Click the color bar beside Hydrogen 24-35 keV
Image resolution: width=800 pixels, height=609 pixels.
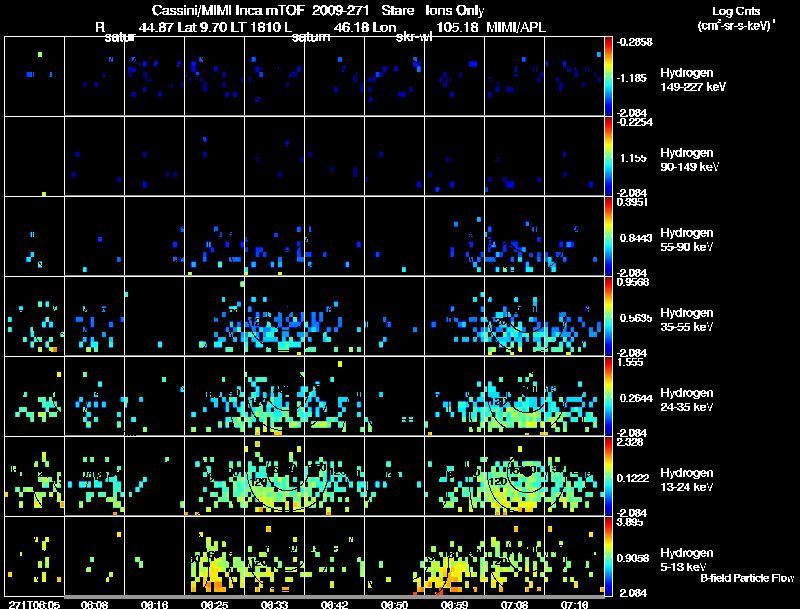point(608,396)
